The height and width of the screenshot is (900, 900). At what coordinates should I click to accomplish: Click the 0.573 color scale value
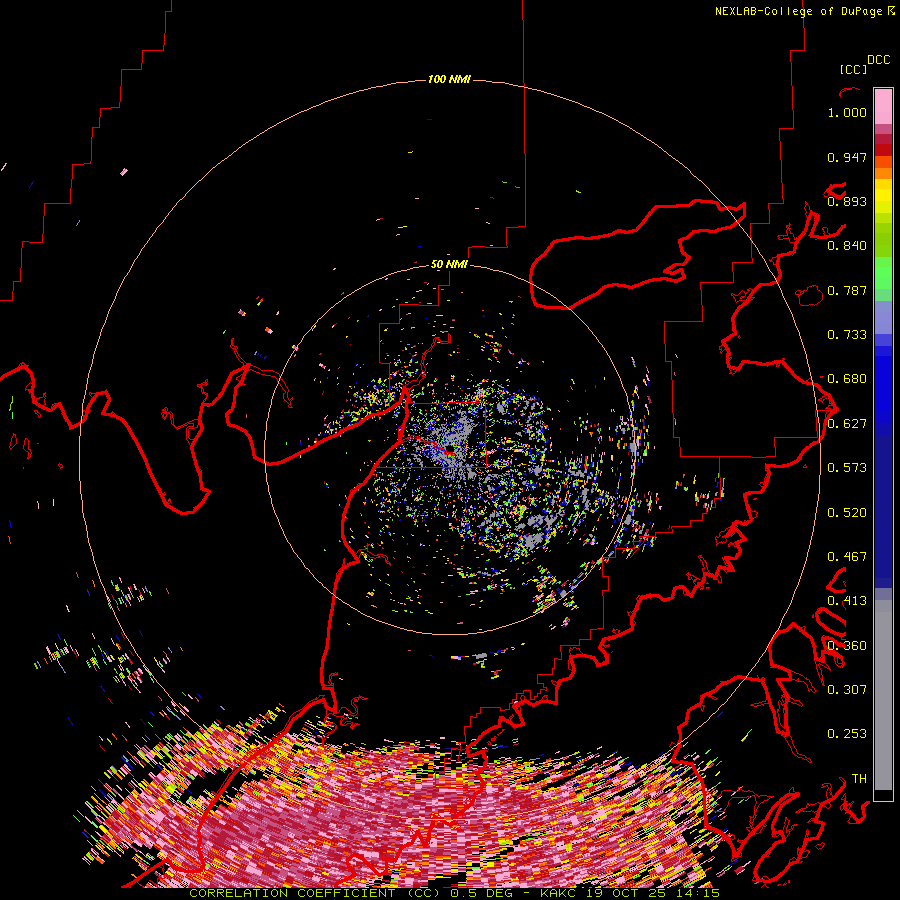point(847,468)
